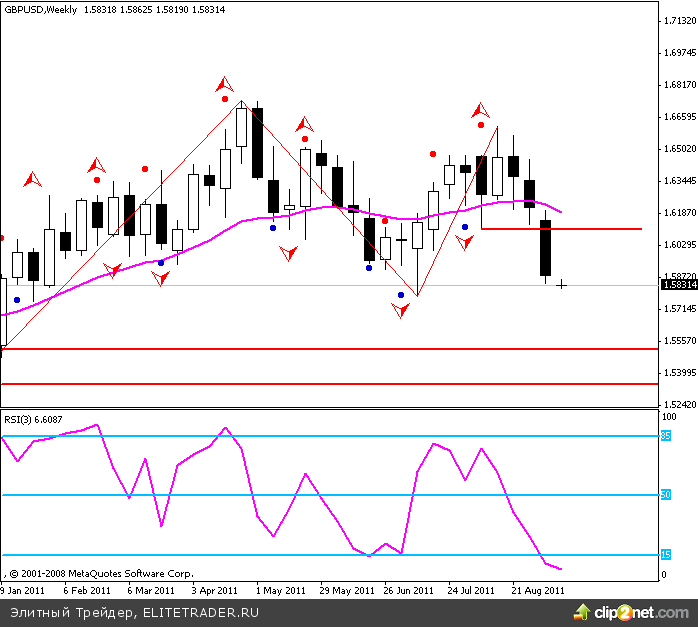Select the lowest red horizontal support line
698x627 pixels.
pyautogui.click(x=330, y=384)
